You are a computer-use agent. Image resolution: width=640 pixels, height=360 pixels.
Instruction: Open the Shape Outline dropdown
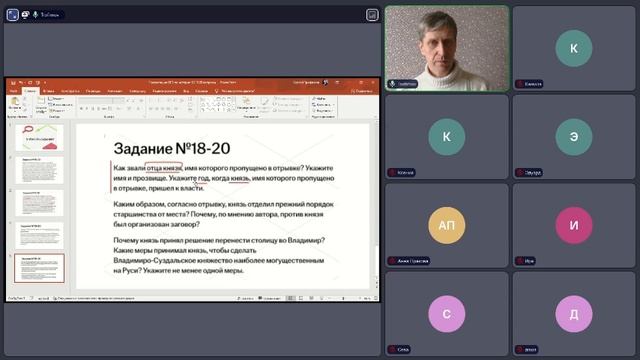click(288, 104)
